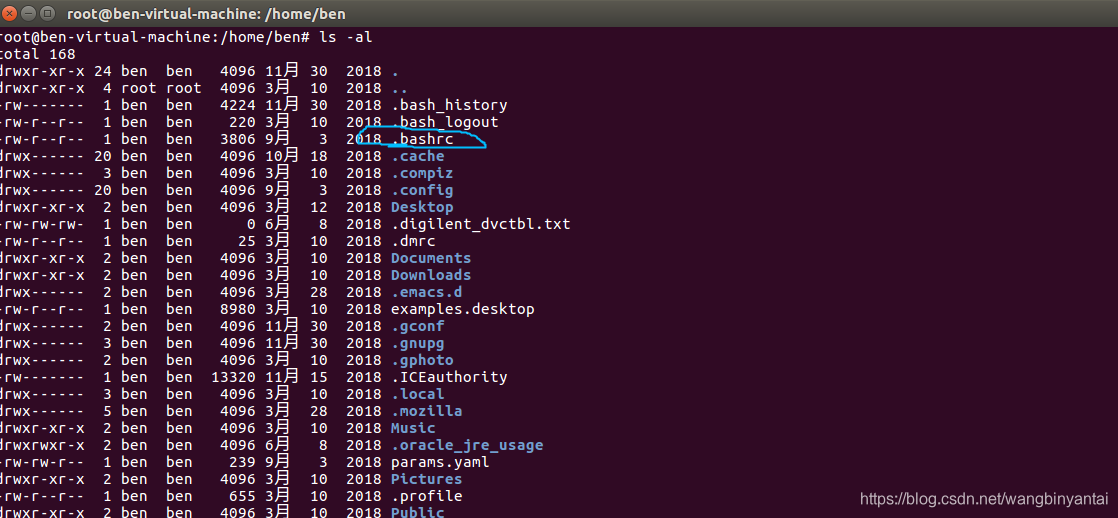Click the 'ls -al' command text
Image resolution: width=1118 pixels, height=518 pixels.
(345, 37)
